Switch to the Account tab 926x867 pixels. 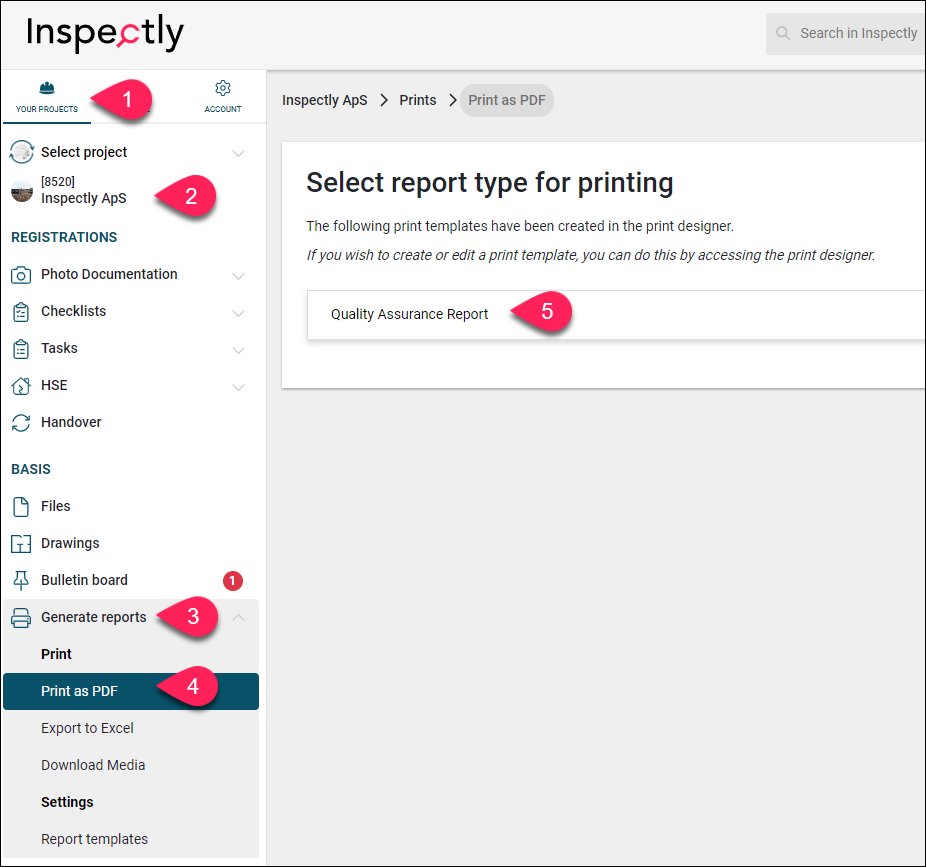click(223, 97)
